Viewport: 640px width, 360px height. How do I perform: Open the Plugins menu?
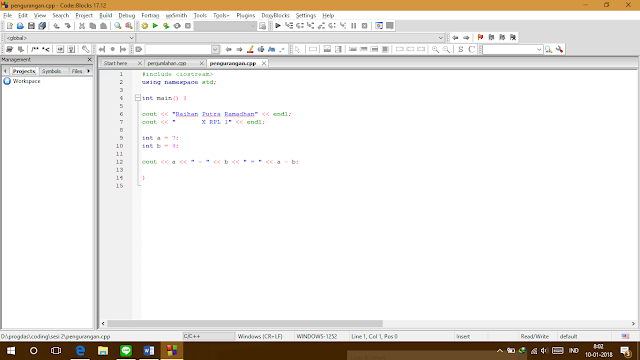coord(246,16)
